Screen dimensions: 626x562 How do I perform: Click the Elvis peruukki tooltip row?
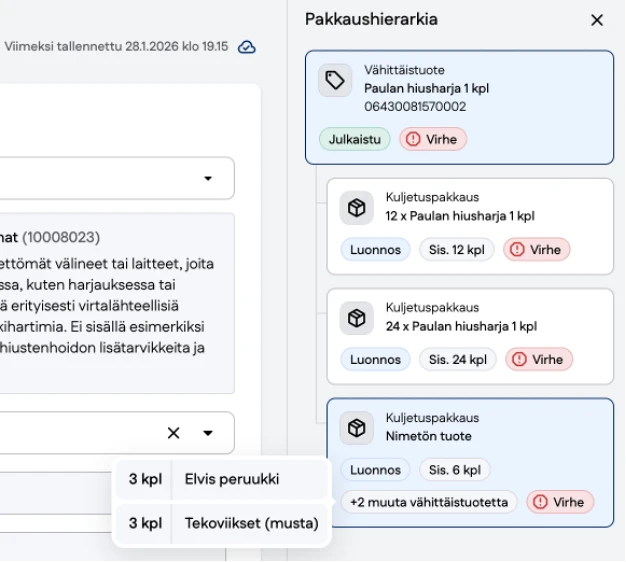coord(222,479)
